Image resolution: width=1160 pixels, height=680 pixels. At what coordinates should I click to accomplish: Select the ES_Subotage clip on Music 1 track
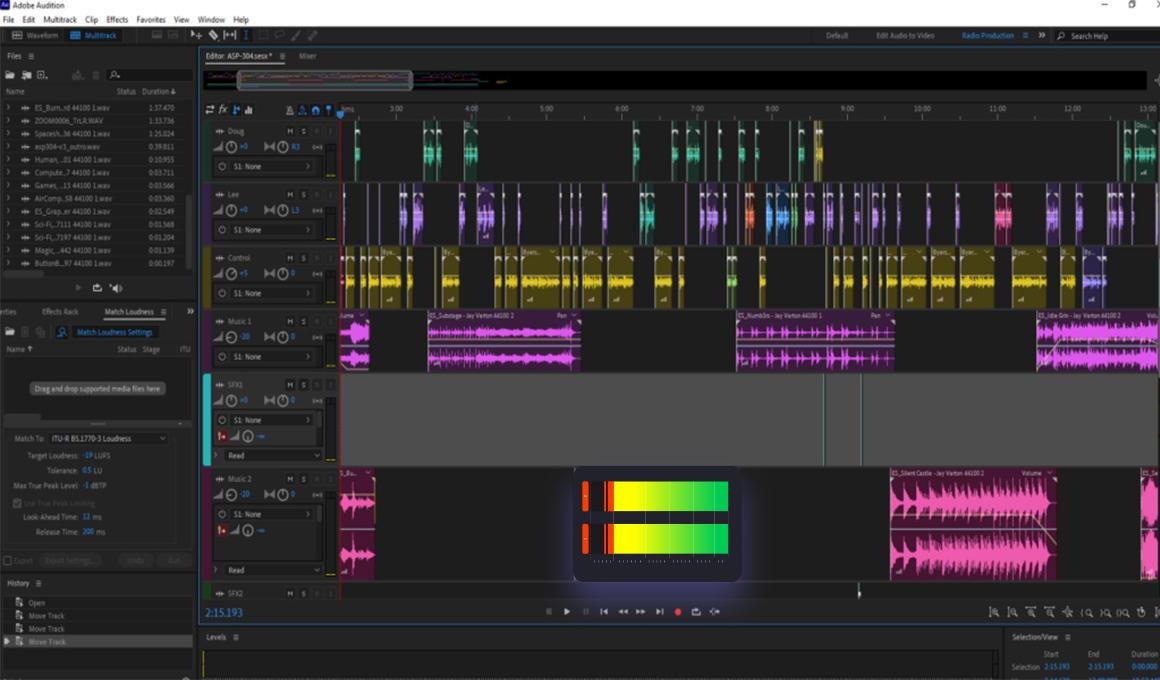[x=504, y=341]
